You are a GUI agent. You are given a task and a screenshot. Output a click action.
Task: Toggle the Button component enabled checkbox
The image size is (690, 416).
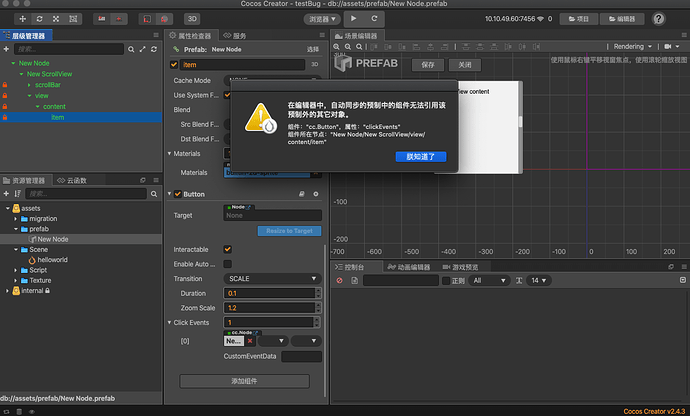click(x=178, y=194)
